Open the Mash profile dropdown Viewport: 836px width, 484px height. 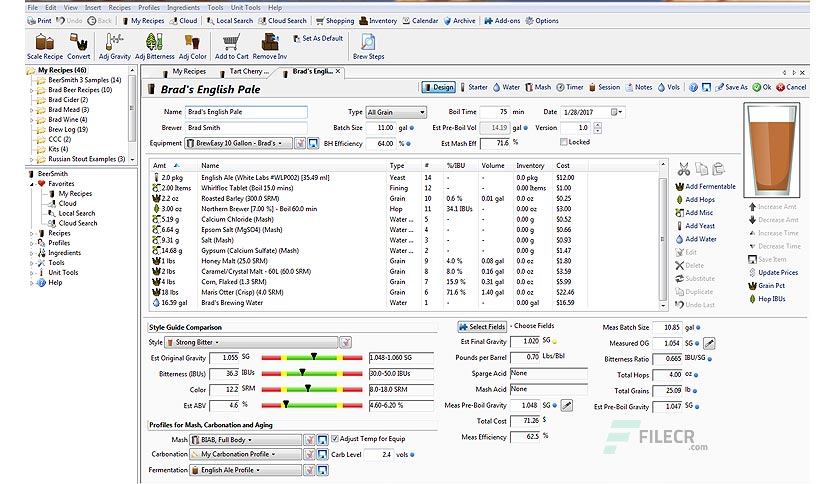coord(245,440)
